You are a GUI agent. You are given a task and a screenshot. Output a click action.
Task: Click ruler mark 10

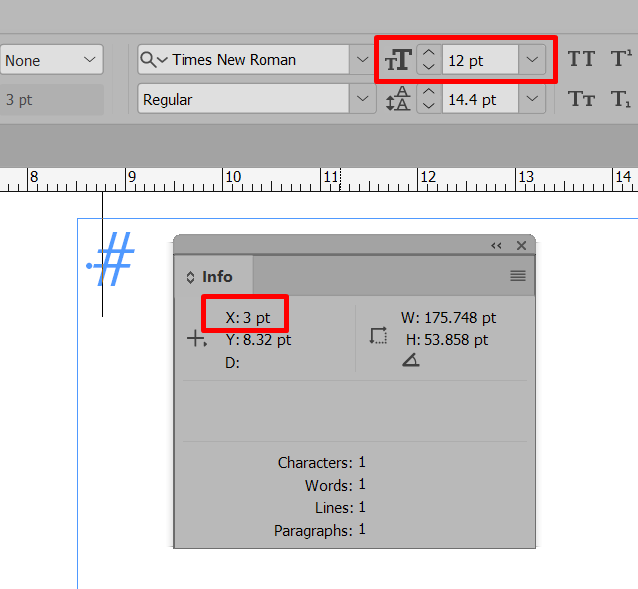tap(233, 177)
